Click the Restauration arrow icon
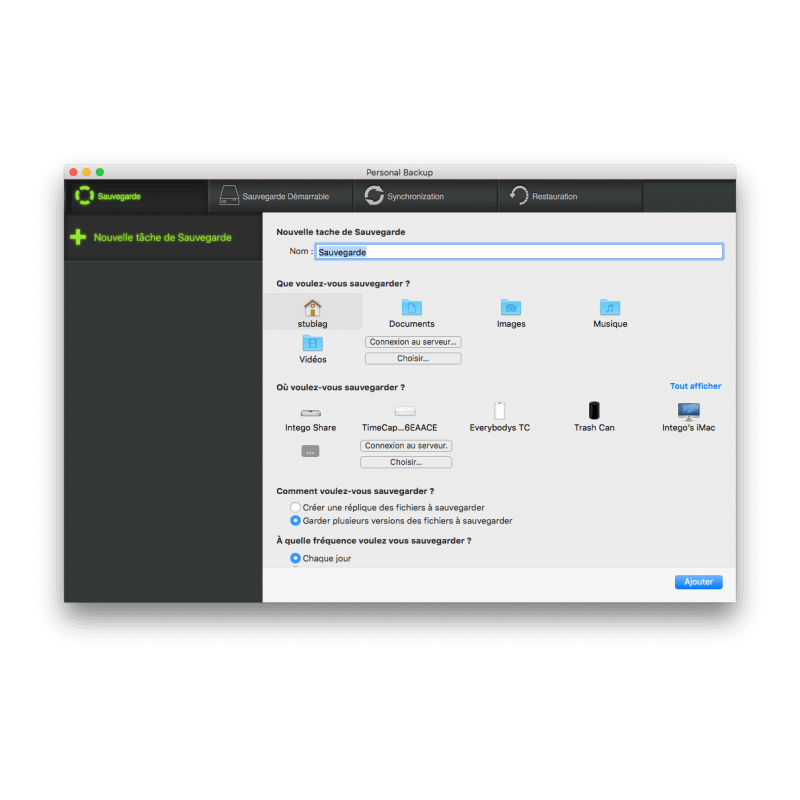The image size is (800, 800). 519,195
